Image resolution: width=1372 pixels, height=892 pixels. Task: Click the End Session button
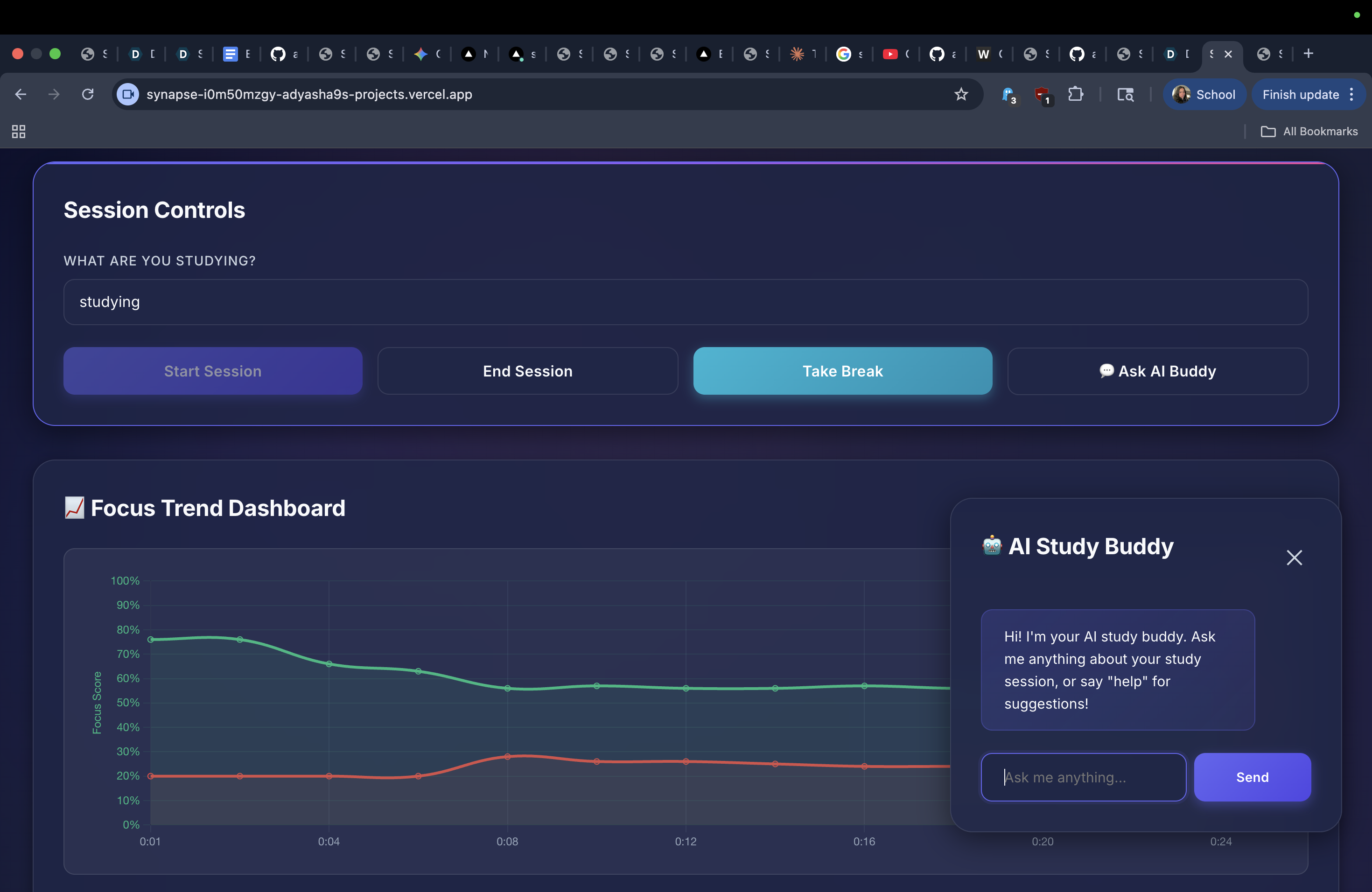527,371
